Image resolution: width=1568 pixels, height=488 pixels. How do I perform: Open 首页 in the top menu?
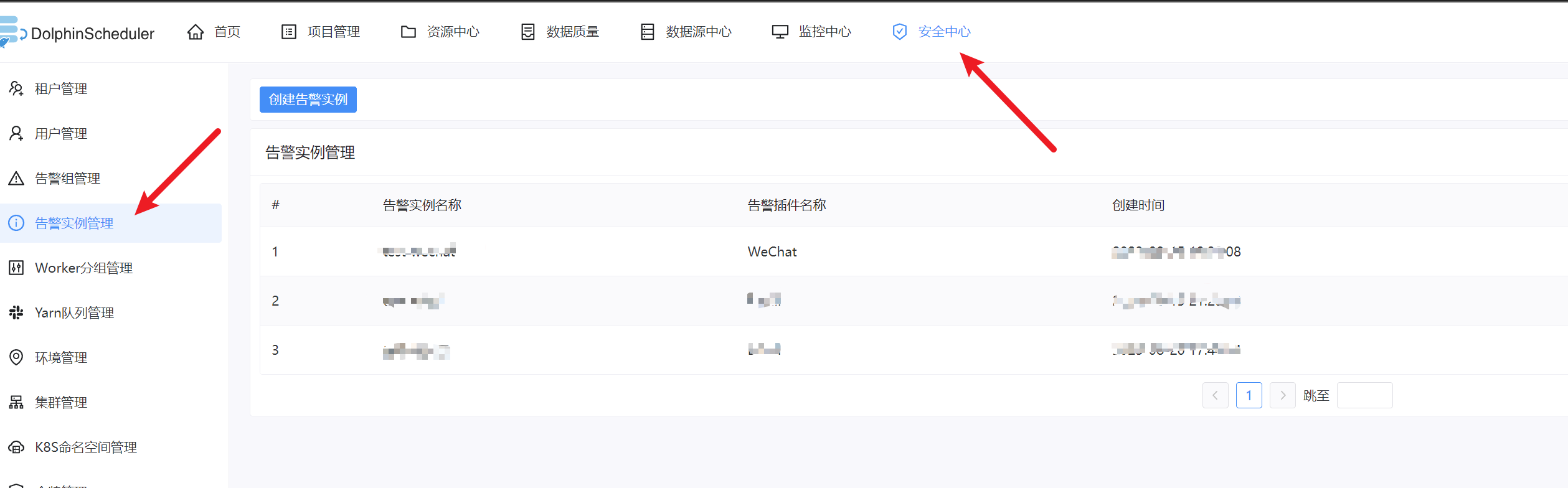(x=227, y=32)
